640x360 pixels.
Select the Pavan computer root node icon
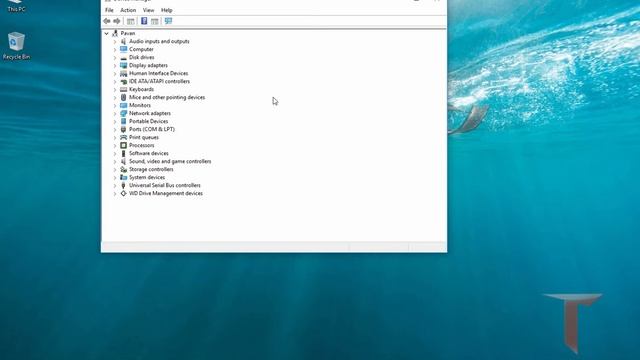[115, 33]
